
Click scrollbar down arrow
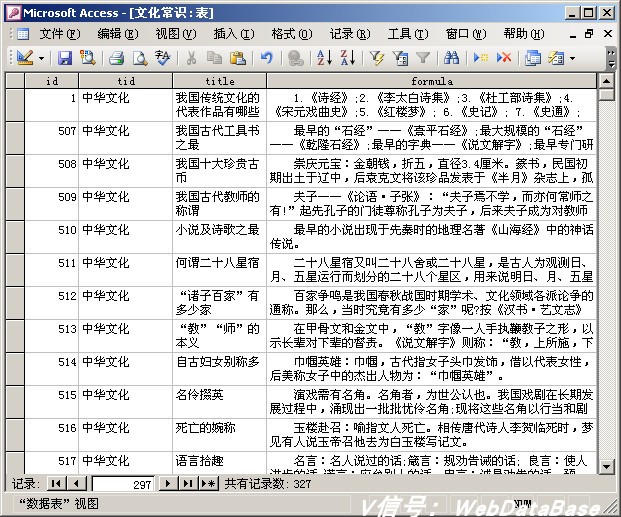[606, 466]
